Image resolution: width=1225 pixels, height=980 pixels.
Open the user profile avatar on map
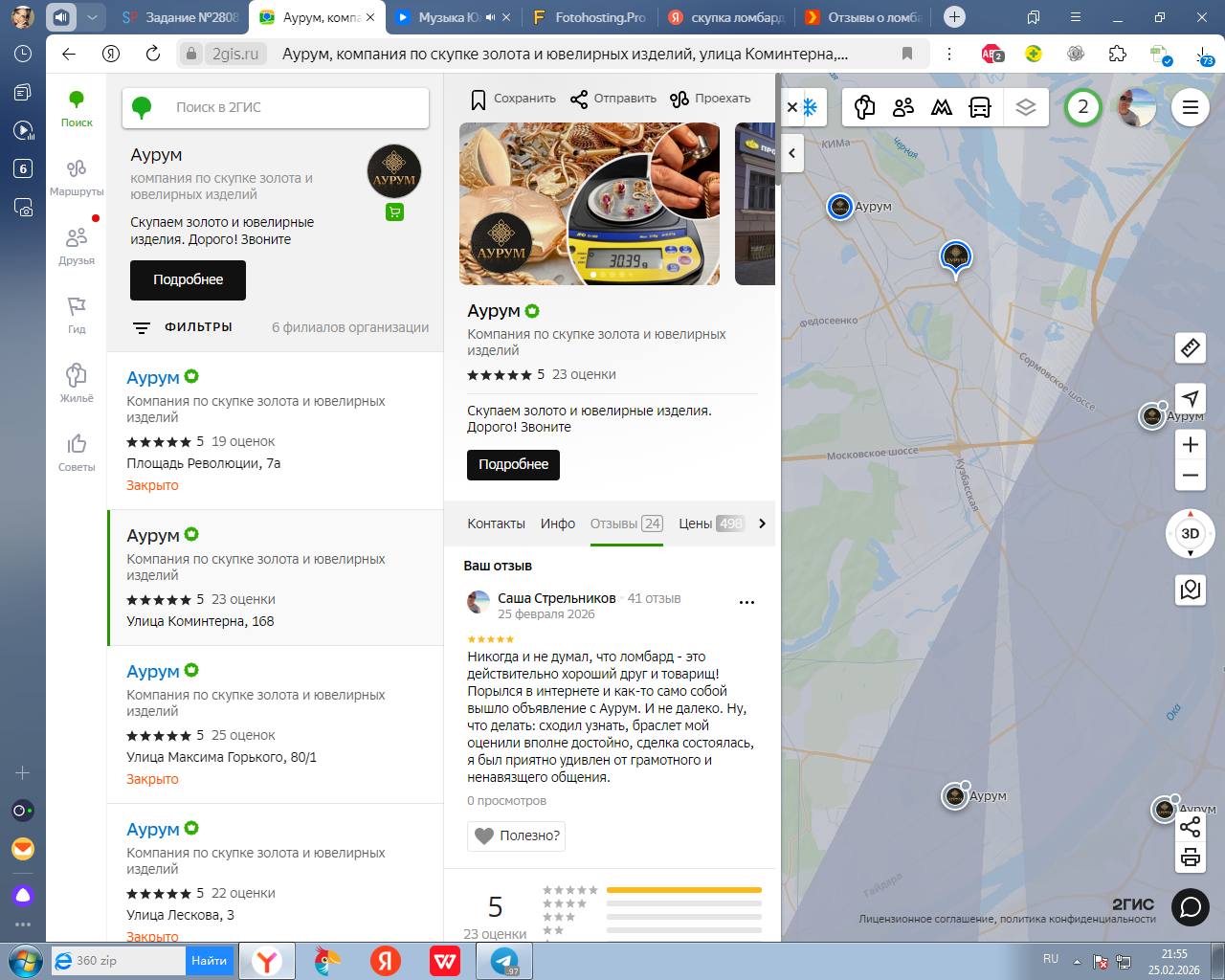coord(1137,107)
